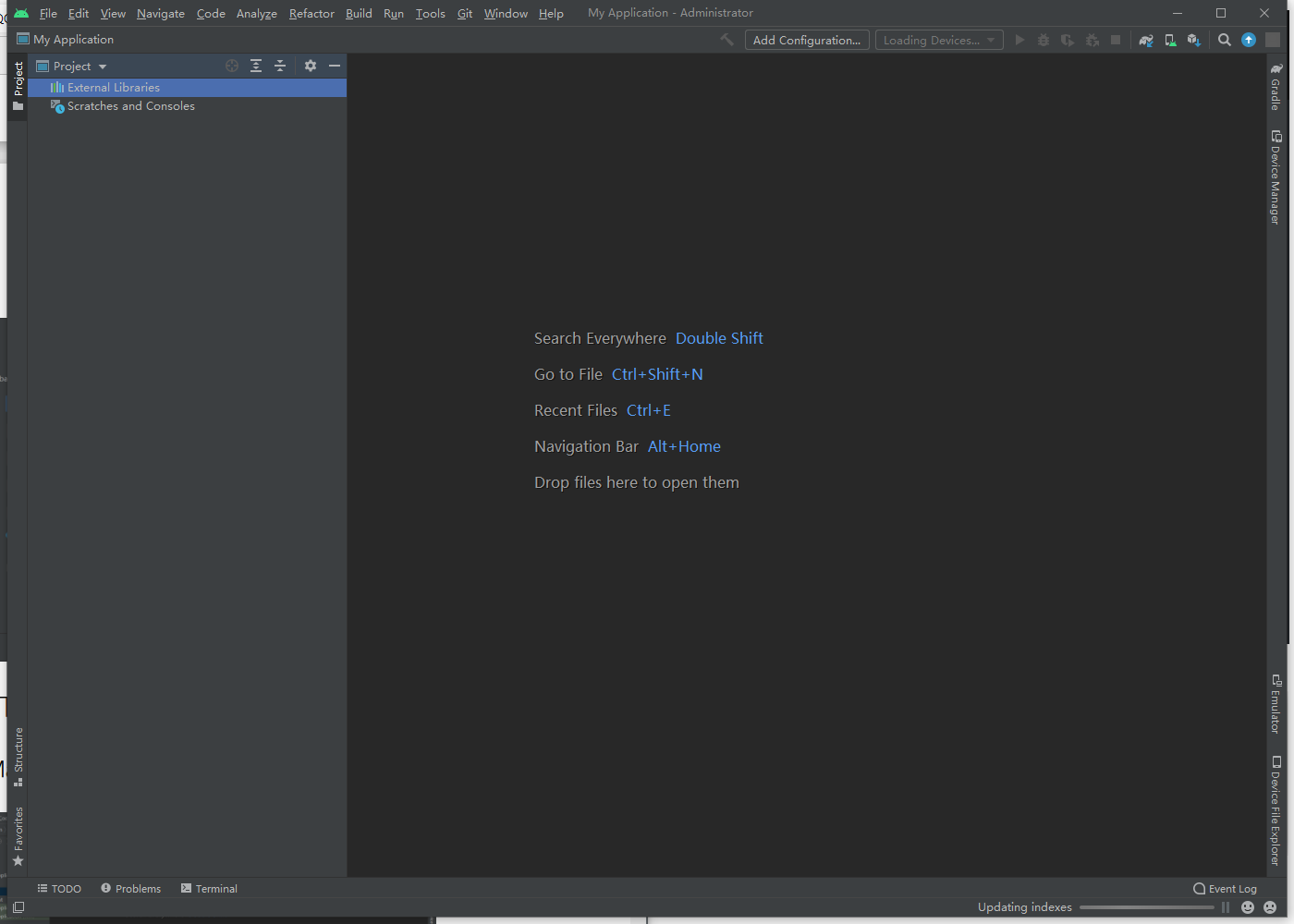1294x924 pixels.
Task: Expand all nodes in Project tree
Action: pyautogui.click(x=256, y=67)
